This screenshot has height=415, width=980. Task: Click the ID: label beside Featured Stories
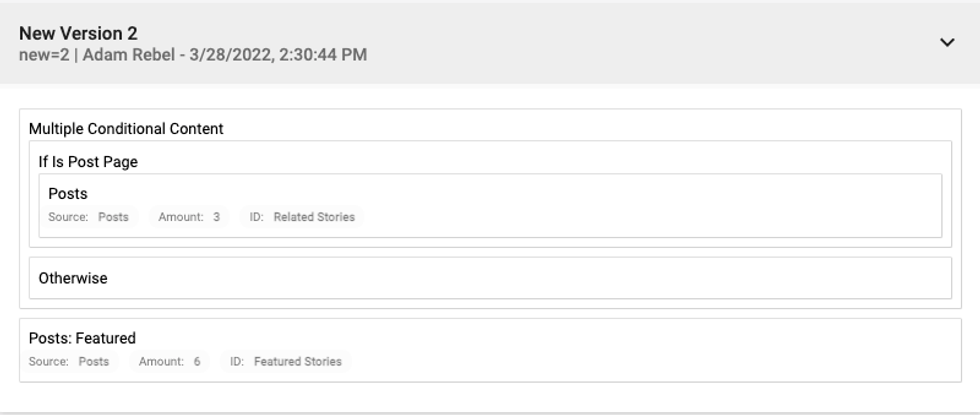(237, 362)
